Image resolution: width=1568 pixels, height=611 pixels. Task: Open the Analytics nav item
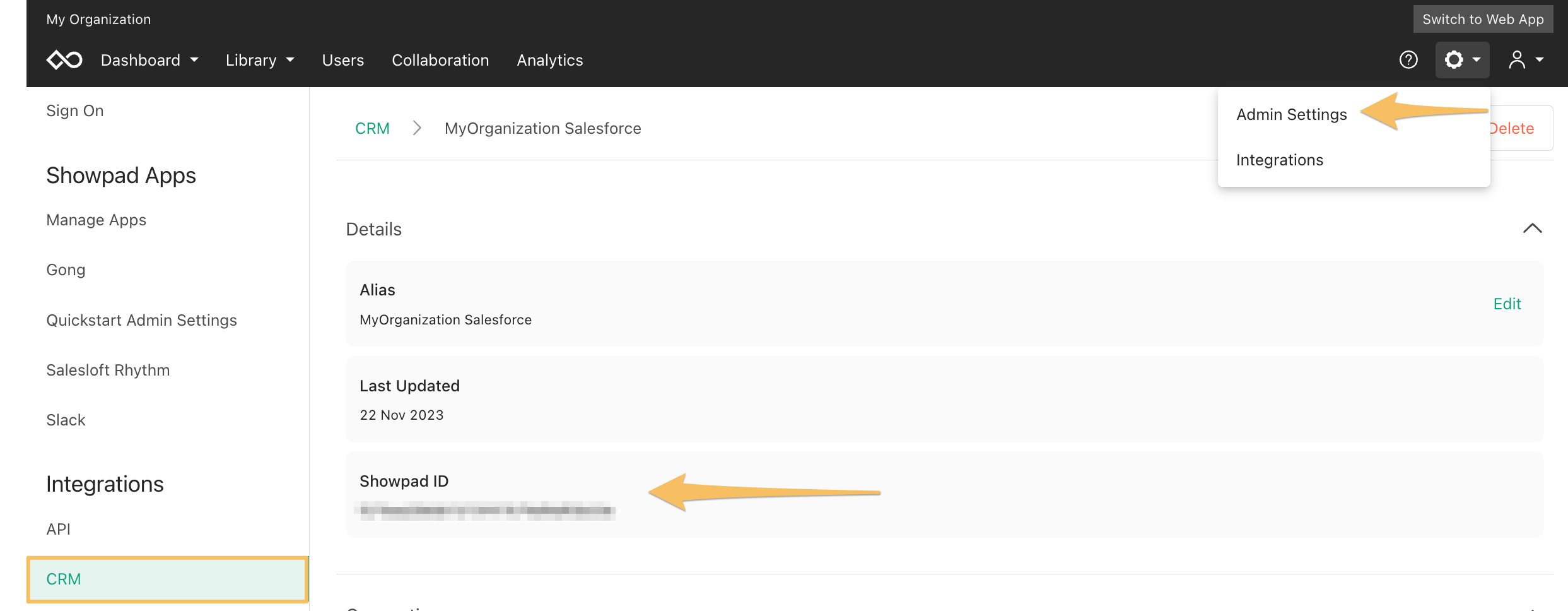(x=550, y=60)
